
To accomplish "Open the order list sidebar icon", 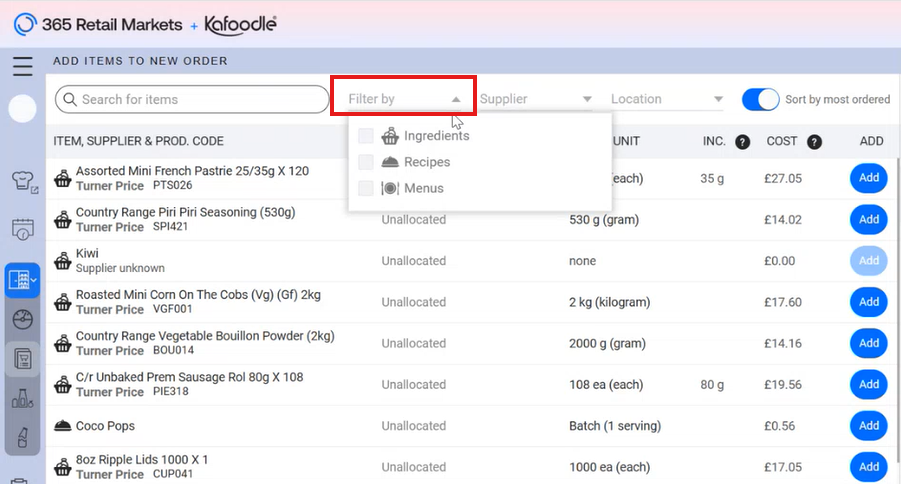I will tap(22, 359).
